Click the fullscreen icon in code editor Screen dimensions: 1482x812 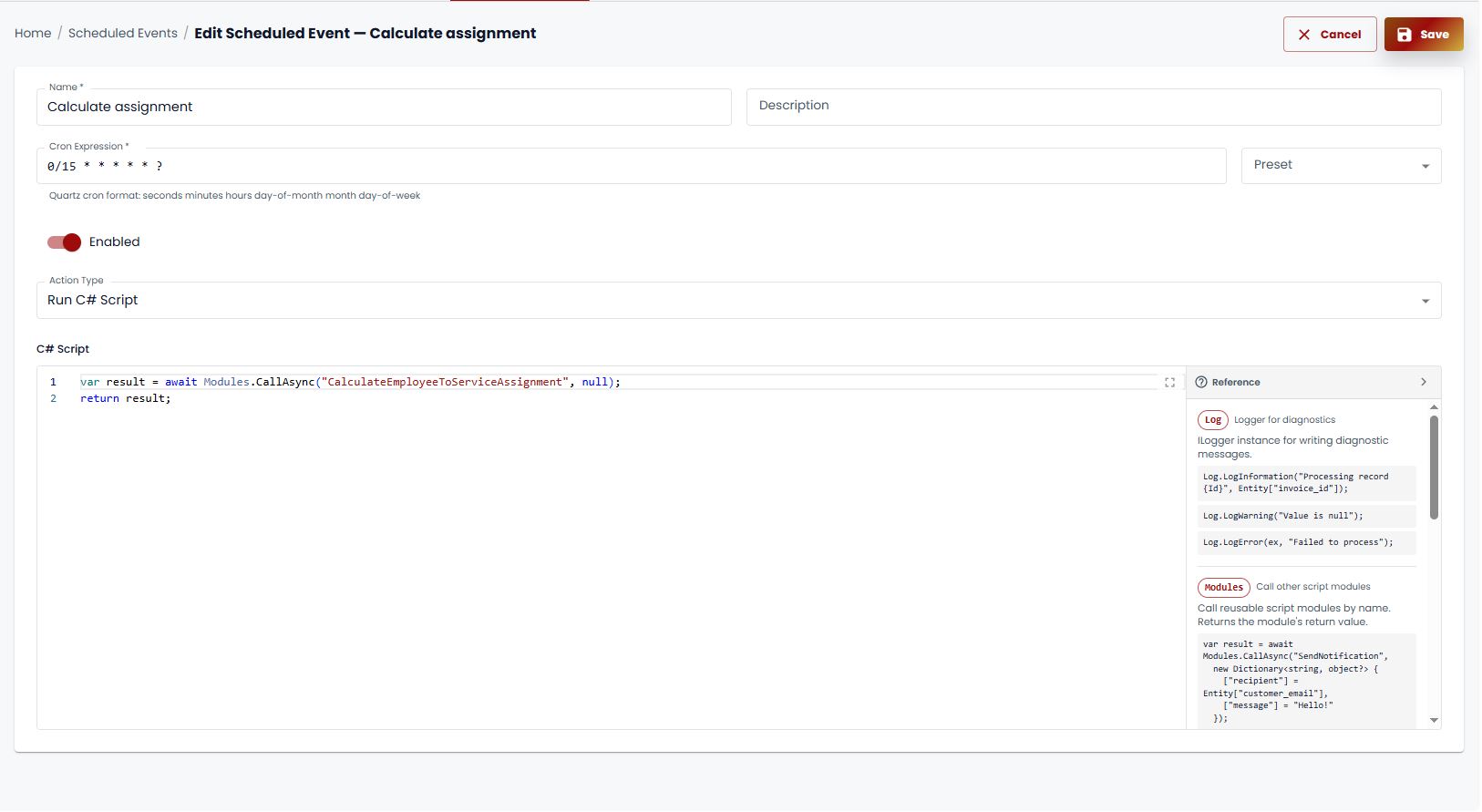point(1169,383)
